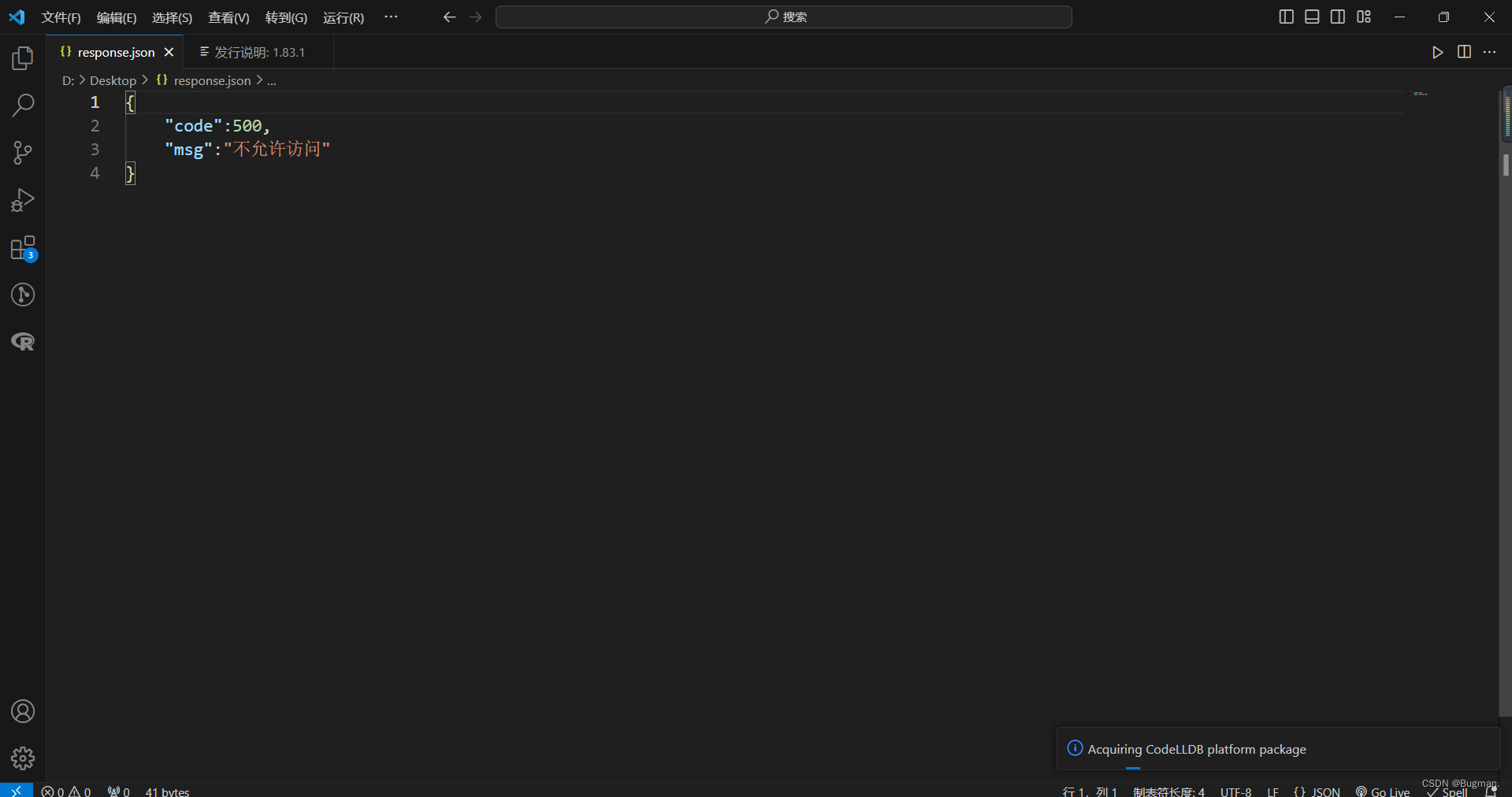The image size is (1512, 797).
Task: Click the VS Code logo icon
Action: click(17, 17)
